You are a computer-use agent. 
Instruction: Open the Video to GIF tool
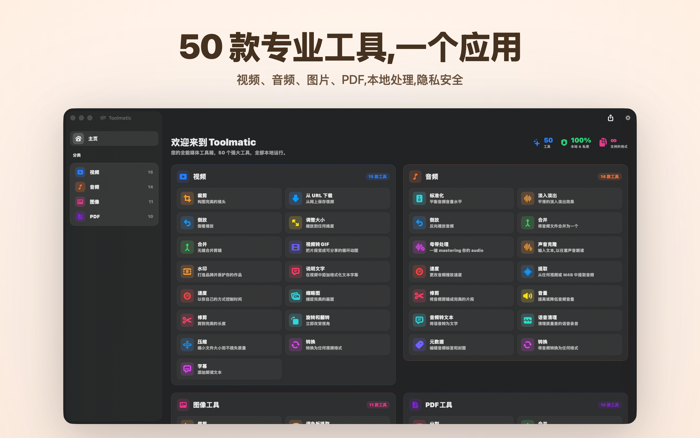click(338, 247)
